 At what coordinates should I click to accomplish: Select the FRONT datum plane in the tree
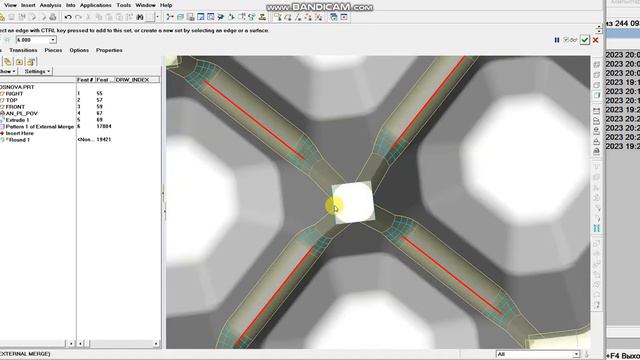pyautogui.click(x=15, y=107)
